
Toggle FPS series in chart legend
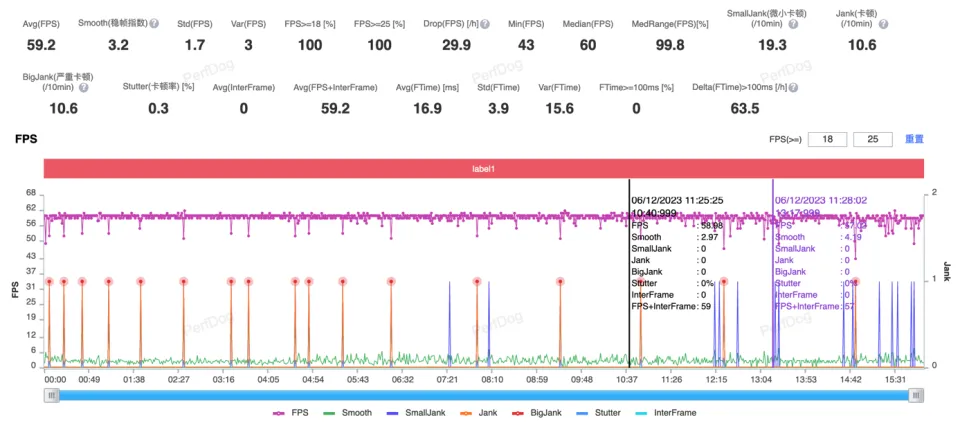point(290,412)
